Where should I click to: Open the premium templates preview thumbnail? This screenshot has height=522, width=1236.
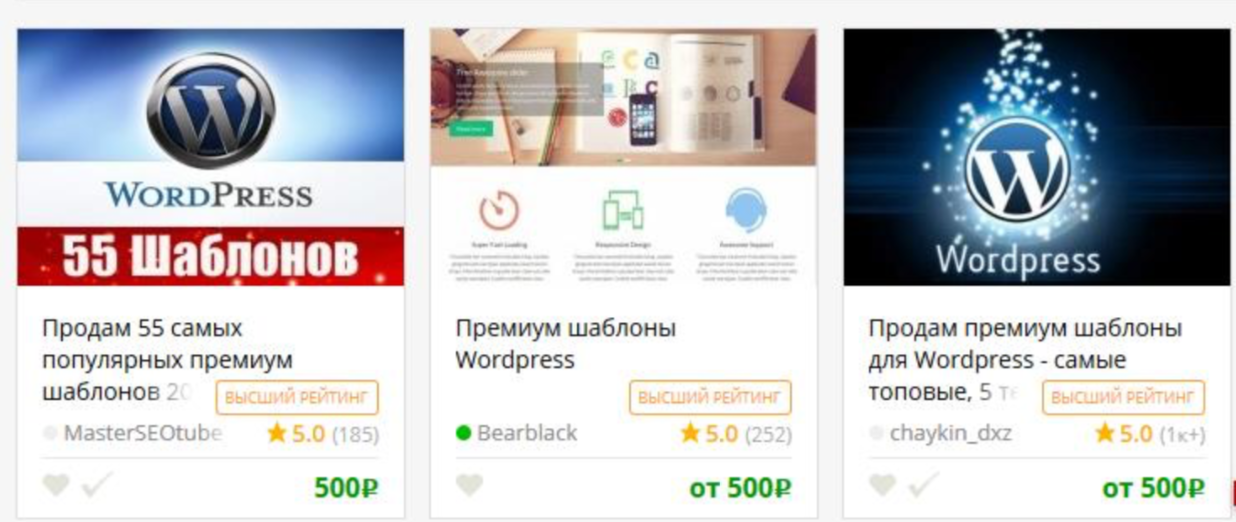point(624,157)
